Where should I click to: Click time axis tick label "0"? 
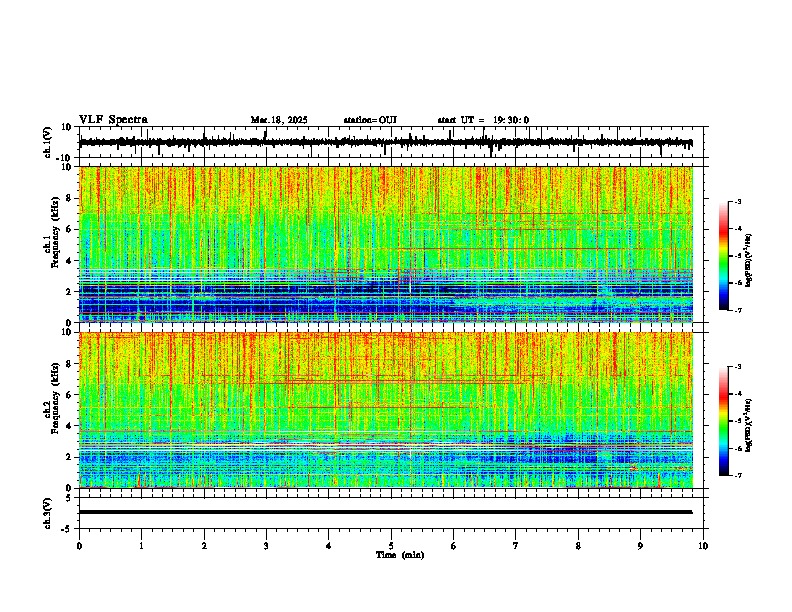79,546
